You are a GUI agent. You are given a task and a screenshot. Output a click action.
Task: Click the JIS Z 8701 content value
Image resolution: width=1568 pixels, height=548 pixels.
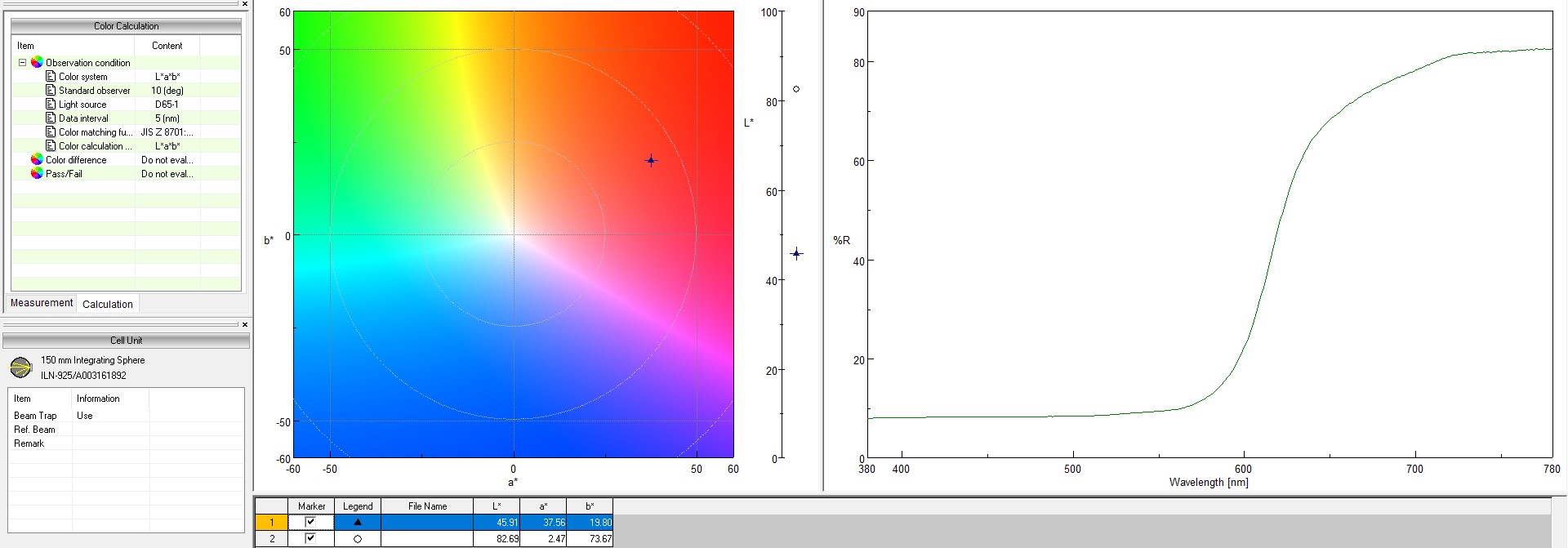pyautogui.click(x=167, y=131)
